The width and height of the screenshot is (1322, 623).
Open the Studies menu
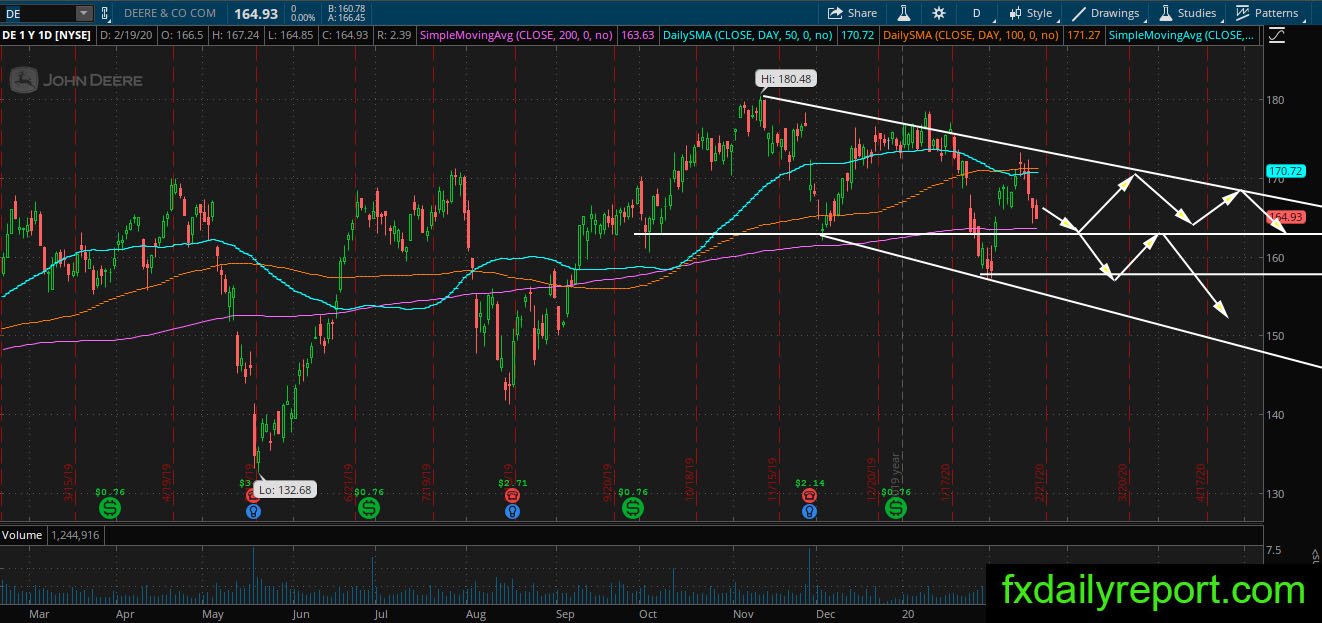pyautogui.click(x=1188, y=13)
